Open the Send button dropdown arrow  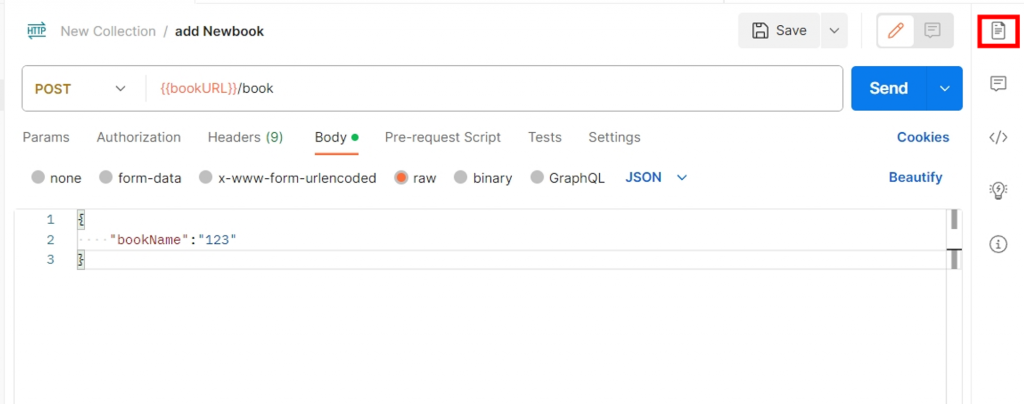pyautogui.click(x=945, y=88)
